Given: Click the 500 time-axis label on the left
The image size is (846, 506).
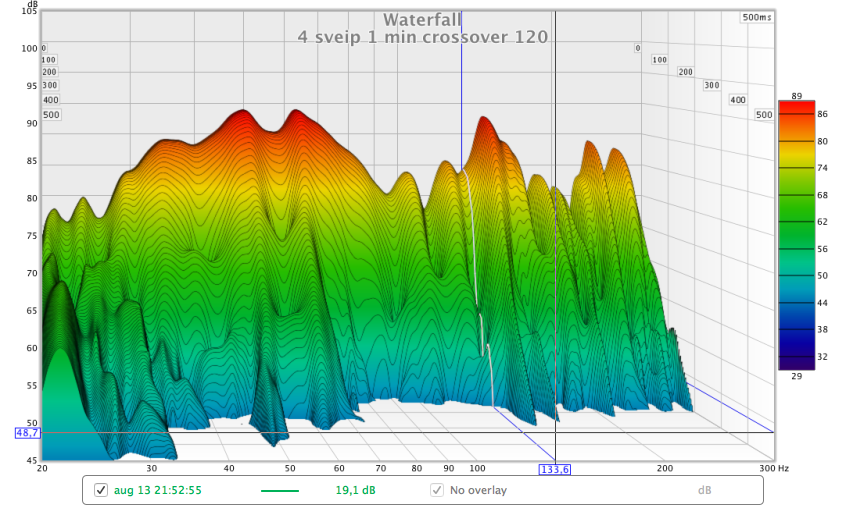Looking at the screenshot, I should (x=51, y=114).
